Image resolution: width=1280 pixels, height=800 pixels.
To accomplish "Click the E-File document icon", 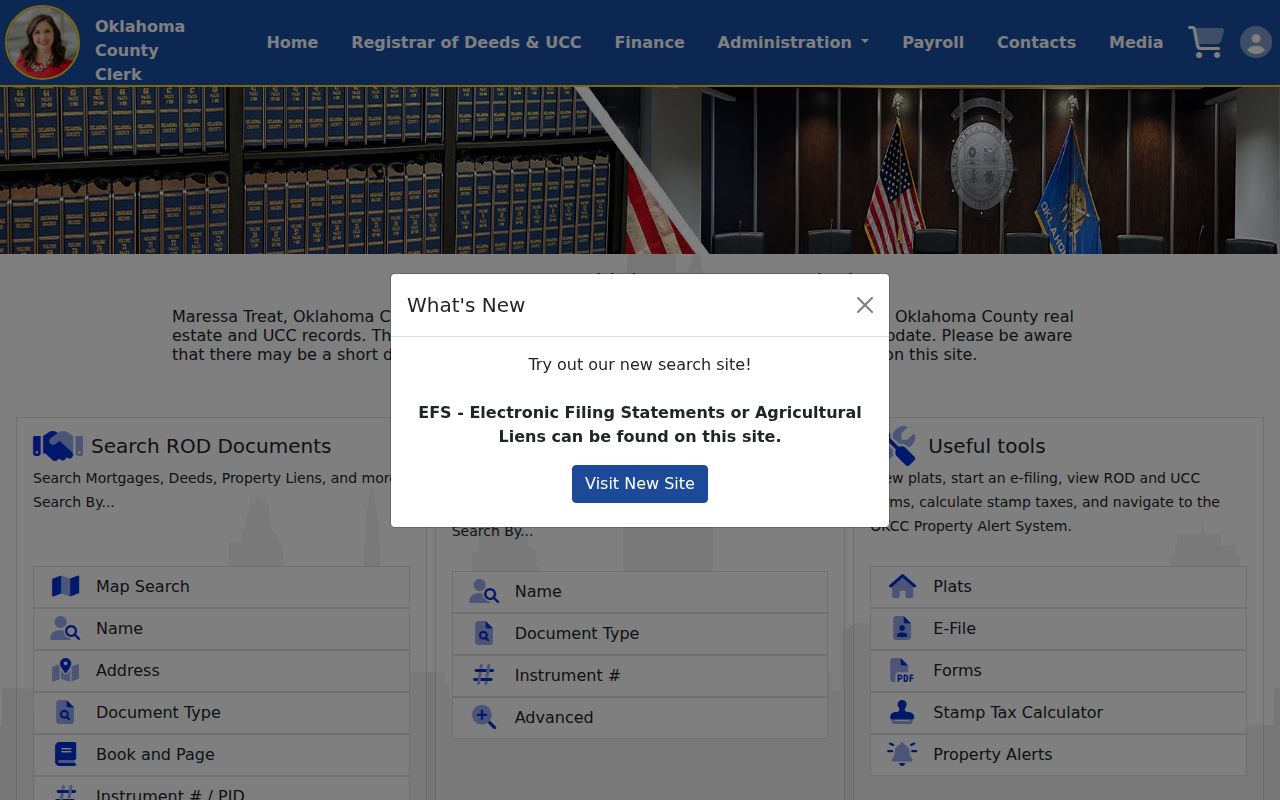I will (902, 628).
